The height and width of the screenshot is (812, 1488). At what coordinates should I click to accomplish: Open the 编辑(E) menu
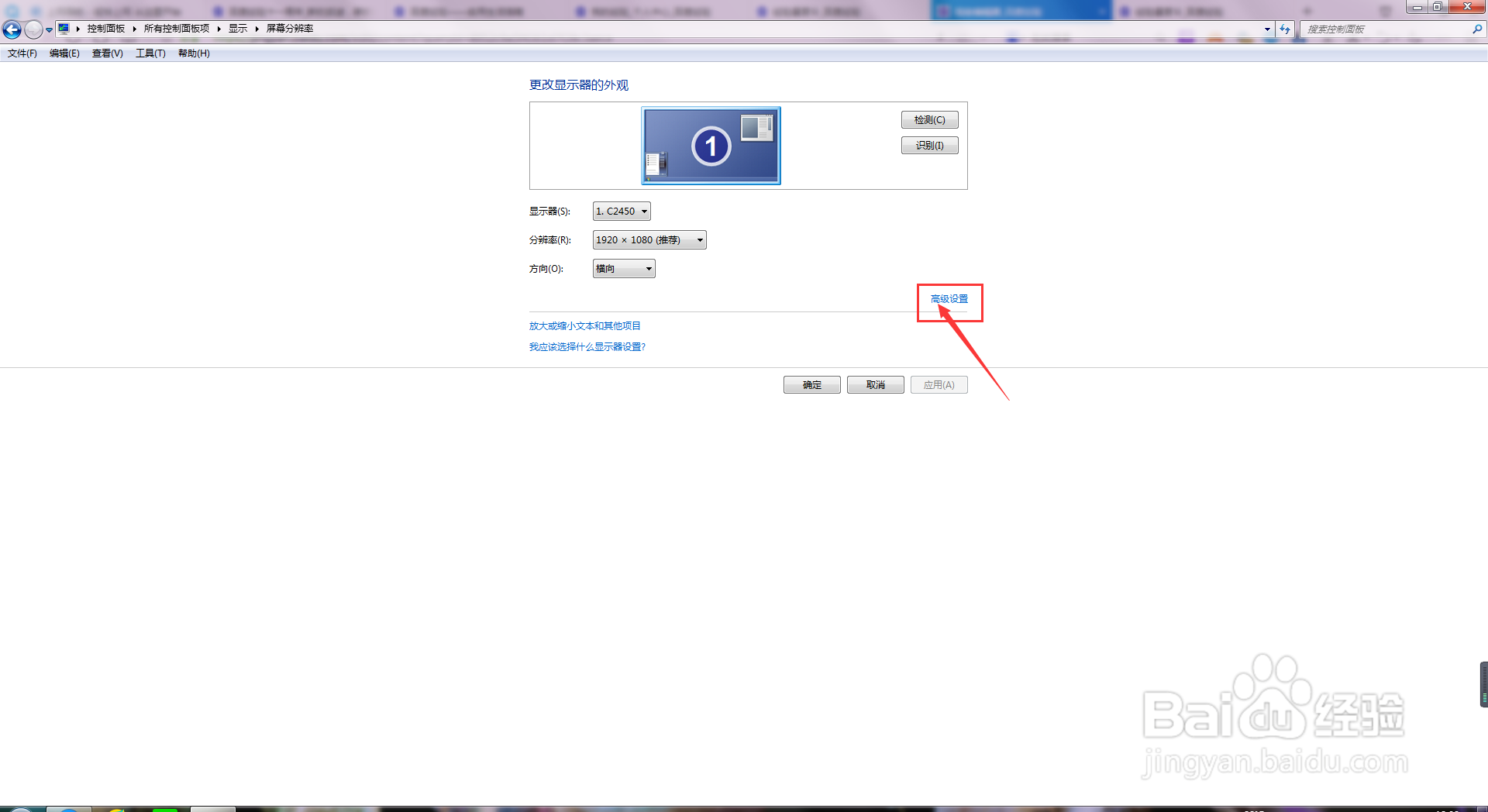pyautogui.click(x=64, y=53)
